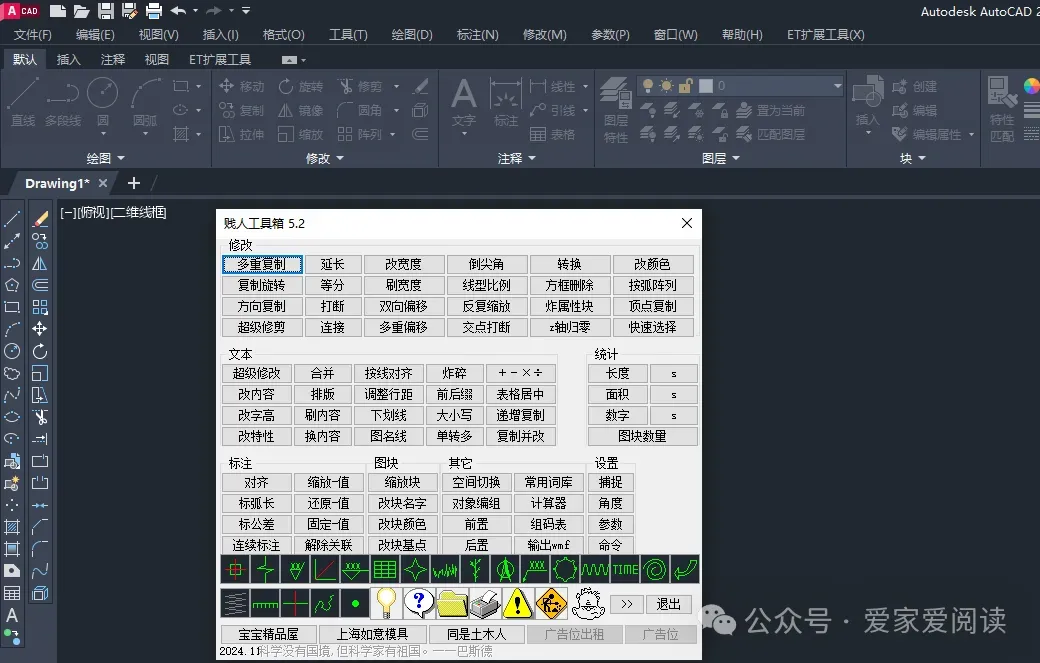
Task: Click the new drawing tab plus button
Action: [x=133, y=183]
